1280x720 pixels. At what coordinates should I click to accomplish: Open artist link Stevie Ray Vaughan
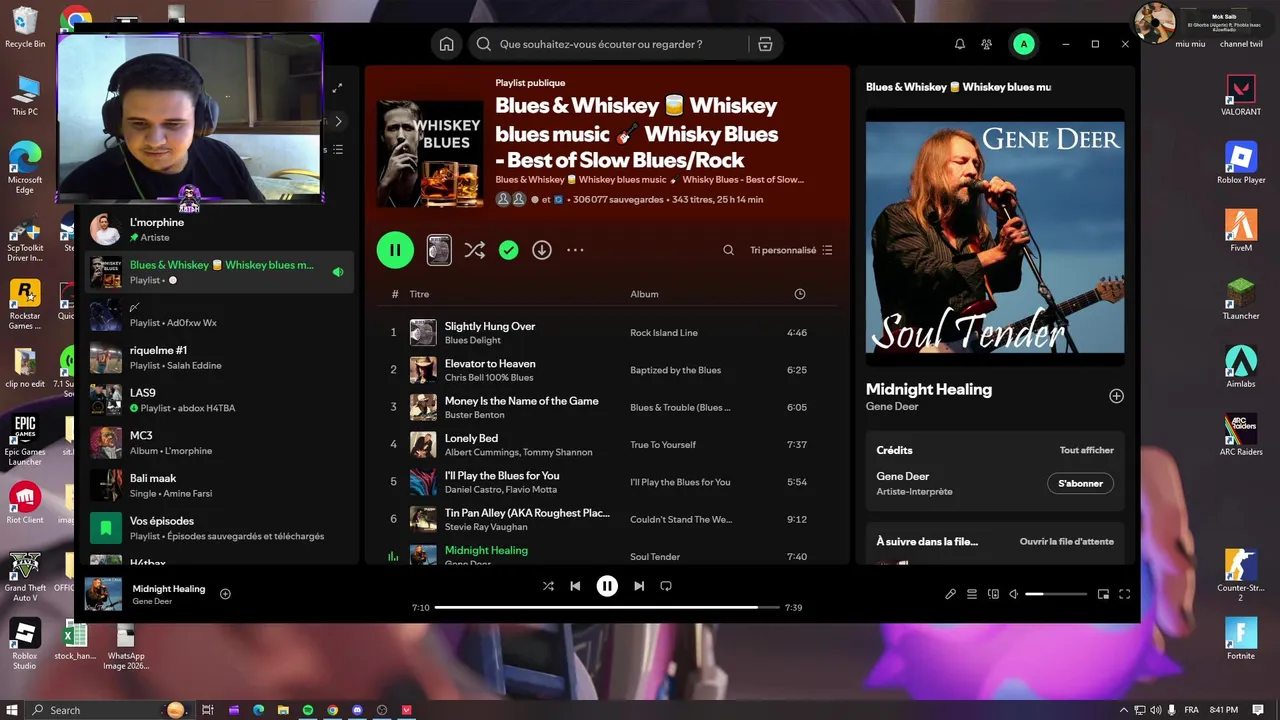pos(488,527)
